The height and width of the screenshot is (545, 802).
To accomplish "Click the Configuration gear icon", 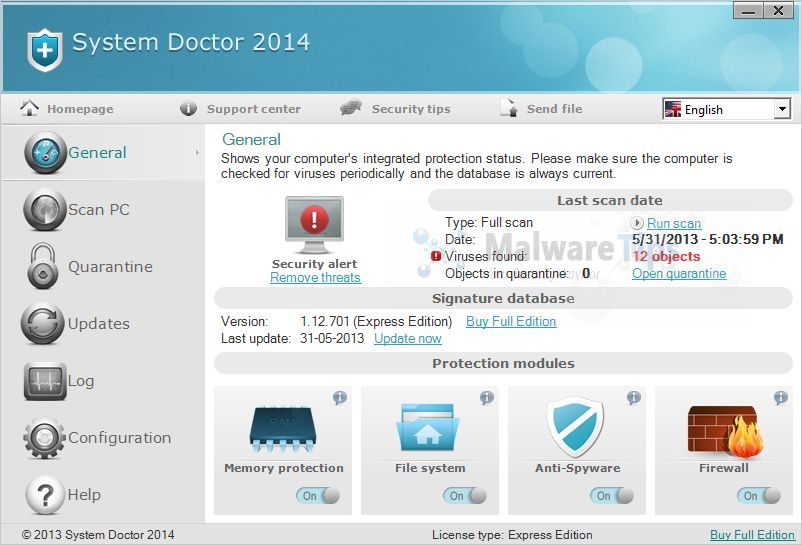I will point(44,438).
